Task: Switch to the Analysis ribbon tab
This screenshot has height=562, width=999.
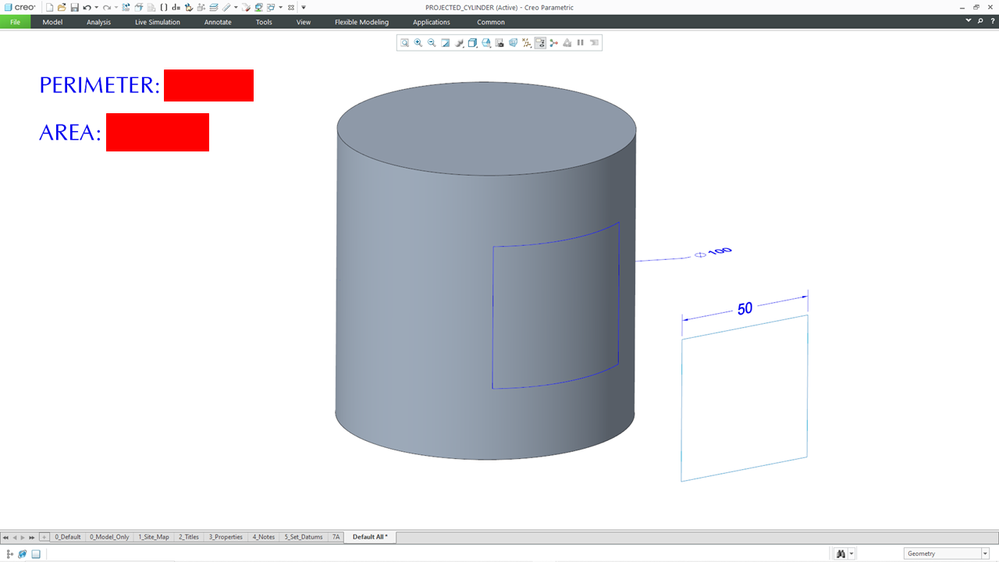Action: (99, 22)
